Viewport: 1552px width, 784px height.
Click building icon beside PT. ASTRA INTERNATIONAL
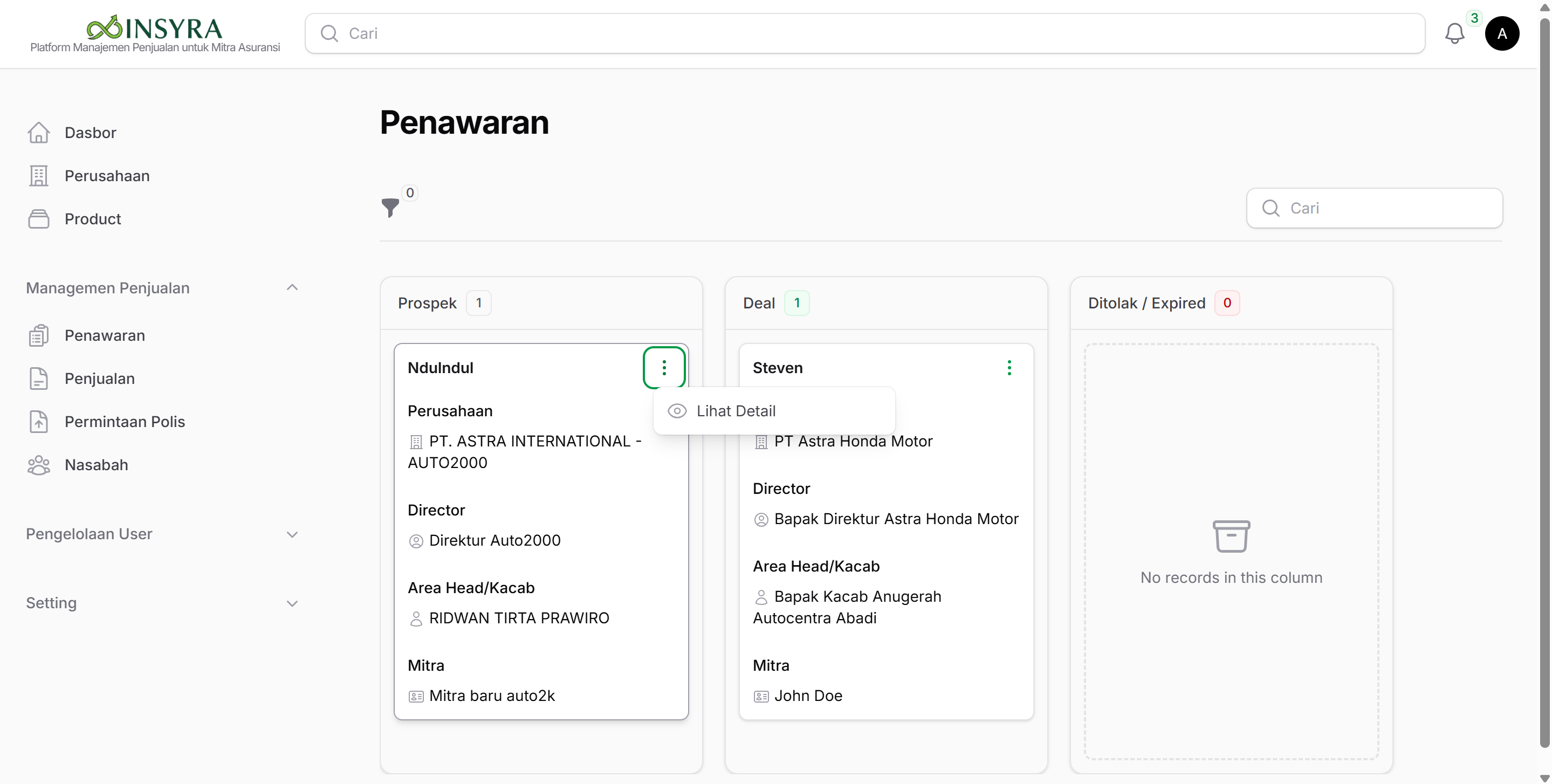click(x=416, y=442)
